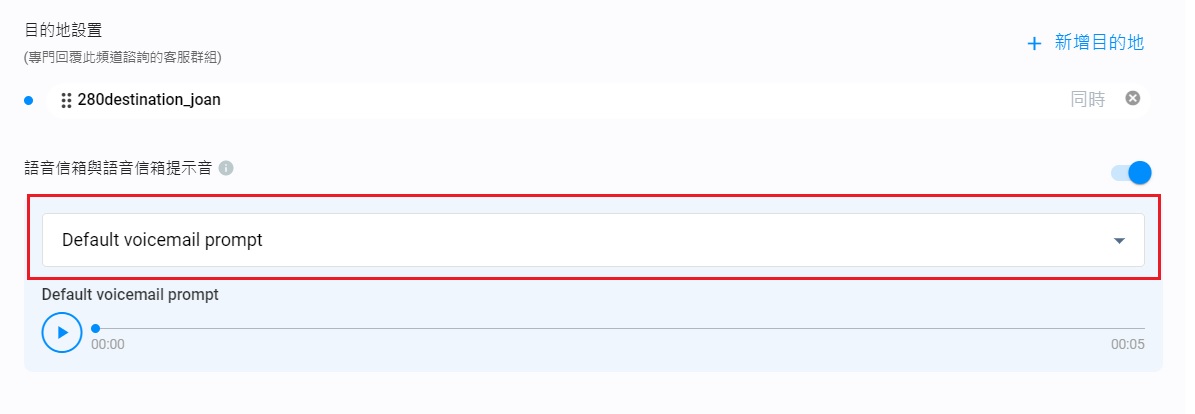
Task: Click the blue dot before 280destination_joan
Action: (28, 100)
